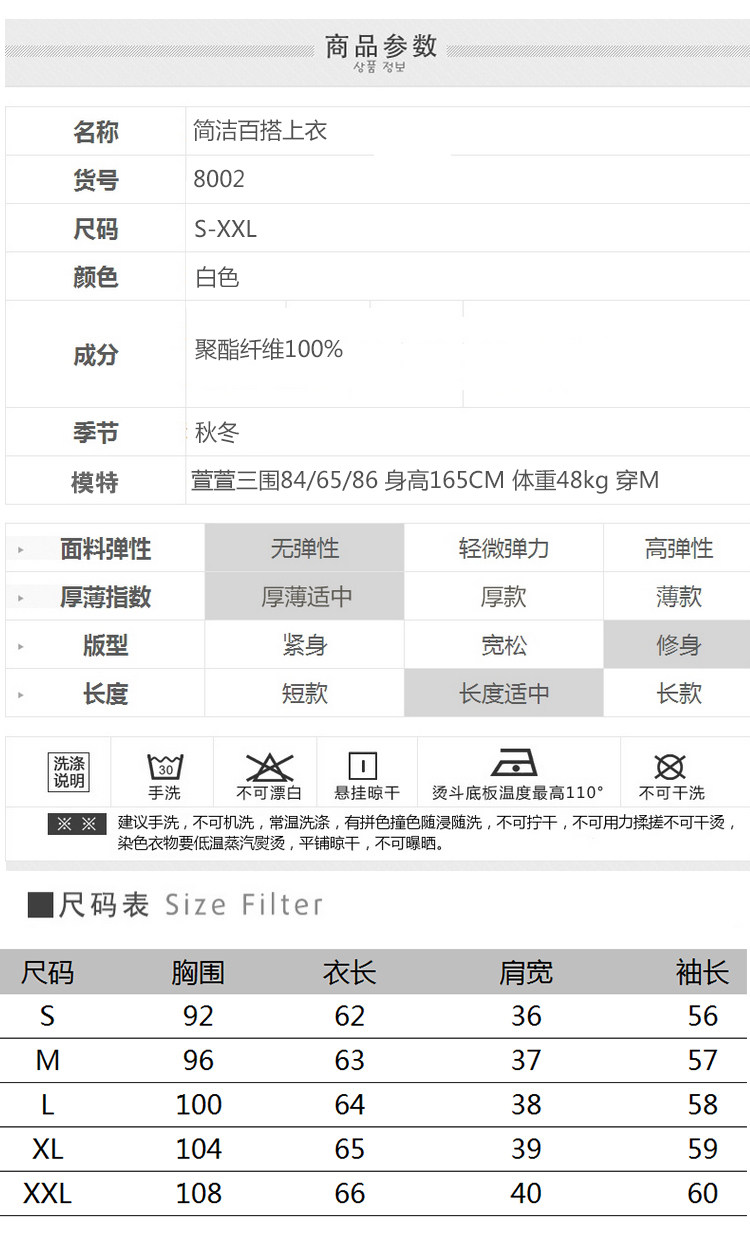Click the 洗涤说明 washing instructions box
The image size is (750, 1237).
pos(69,772)
